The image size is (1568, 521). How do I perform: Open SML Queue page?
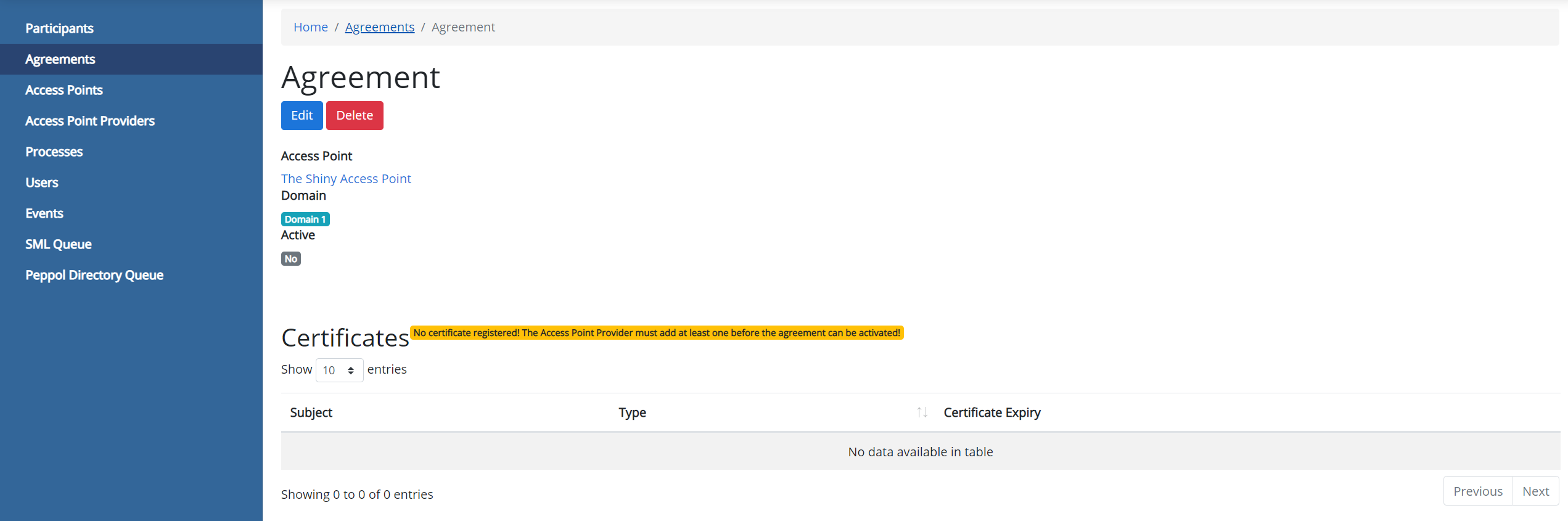[x=58, y=244]
